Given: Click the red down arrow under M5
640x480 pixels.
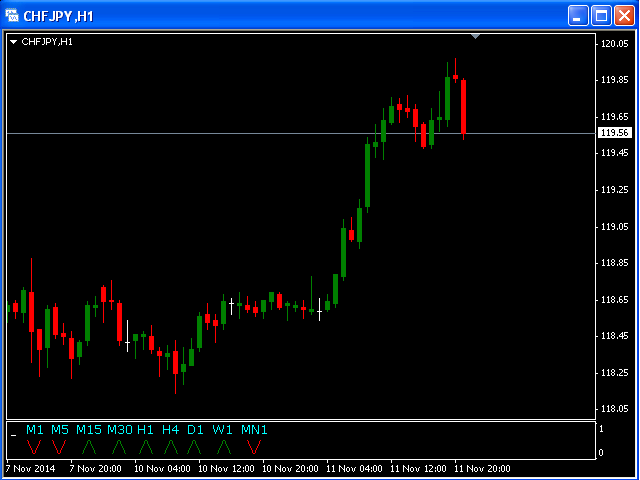Looking at the screenshot, I should point(59,446).
